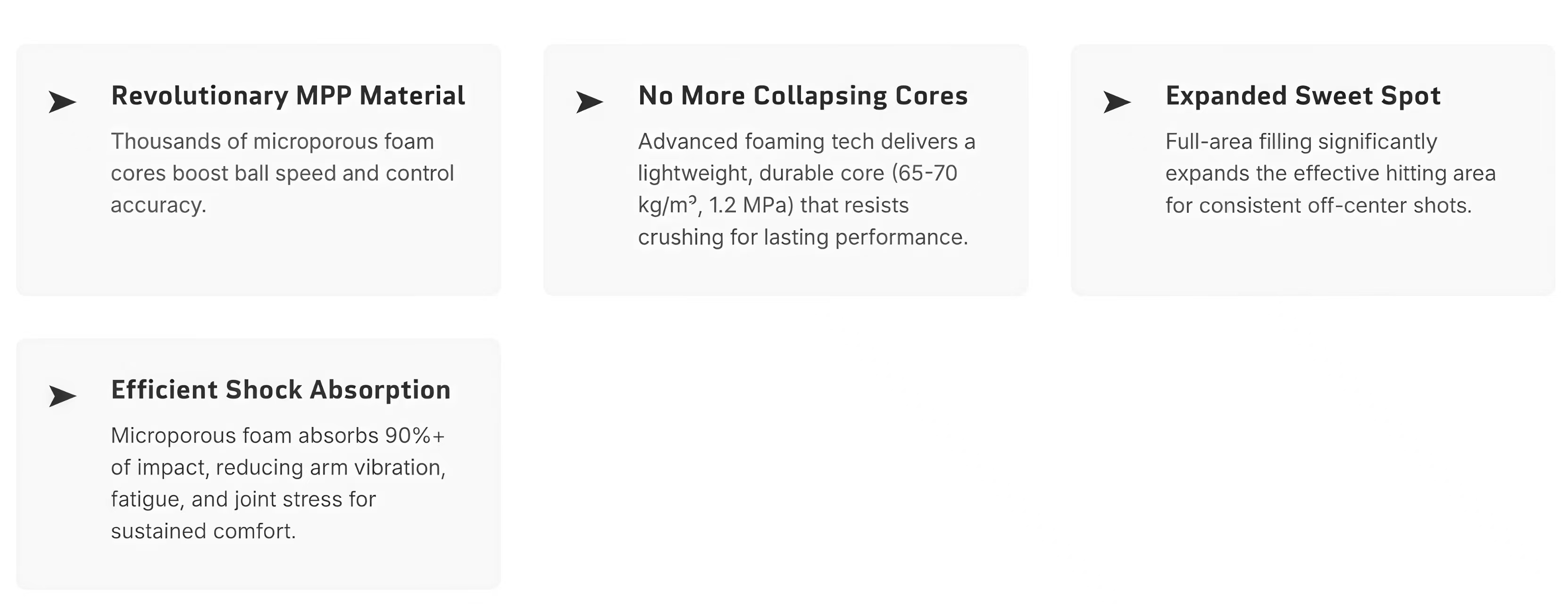Click the arrow icon beside Expanded Sweet Spot
The image size is (1568, 604).
[x=1117, y=101]
